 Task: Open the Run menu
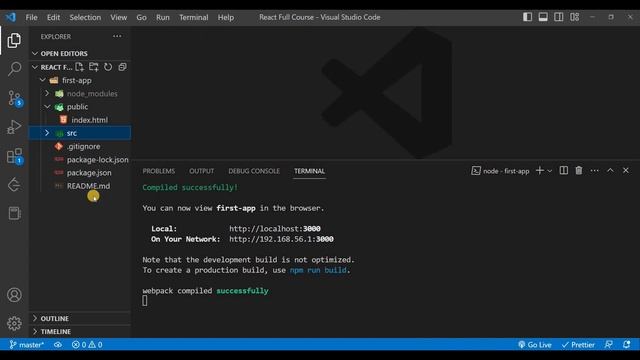(x=162, y=17)
